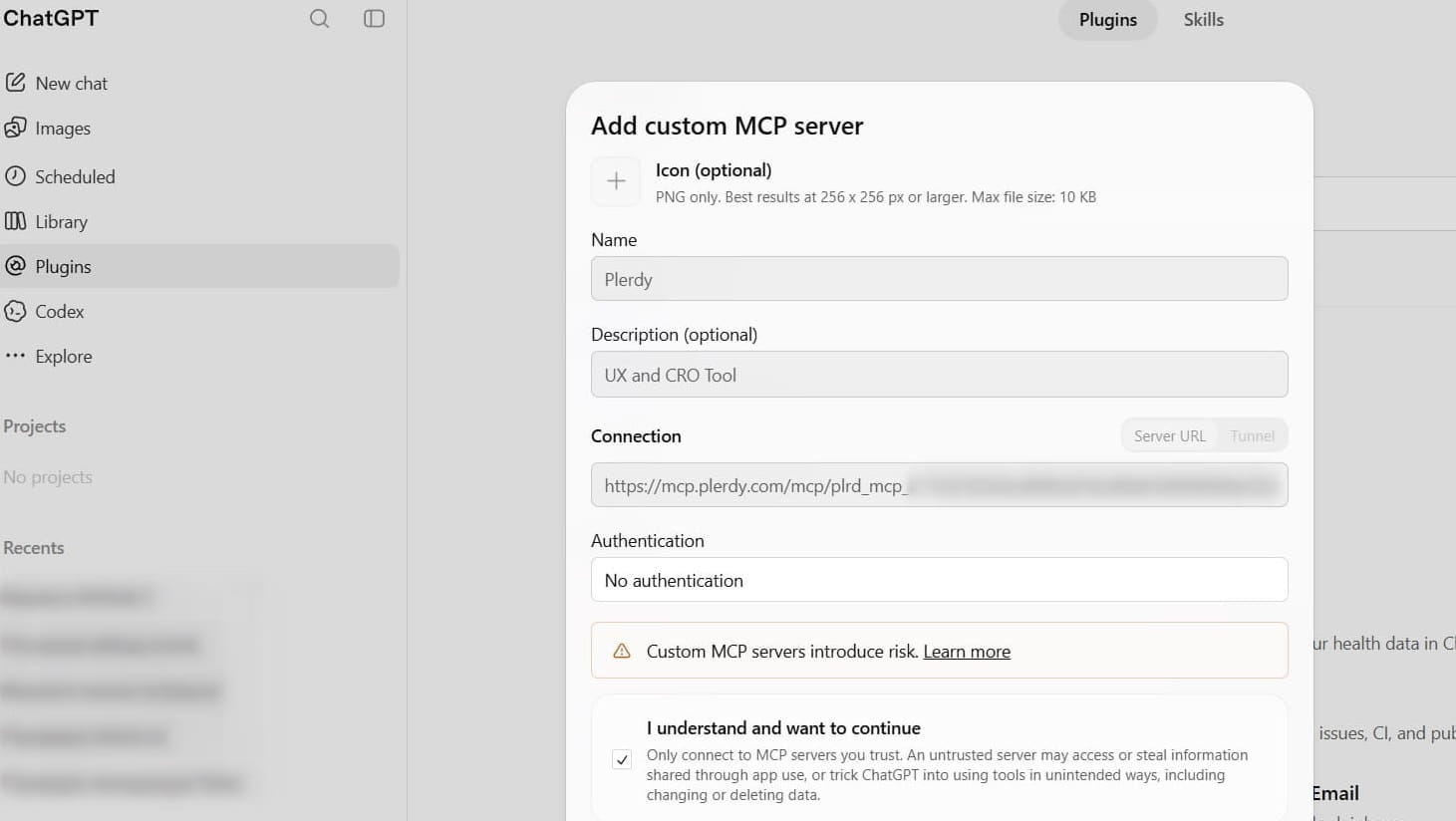This screenshot has width=1456, height=821.
Task: Collapse sidebar with the panel toggle icon
Action: [x=375, y=19]
